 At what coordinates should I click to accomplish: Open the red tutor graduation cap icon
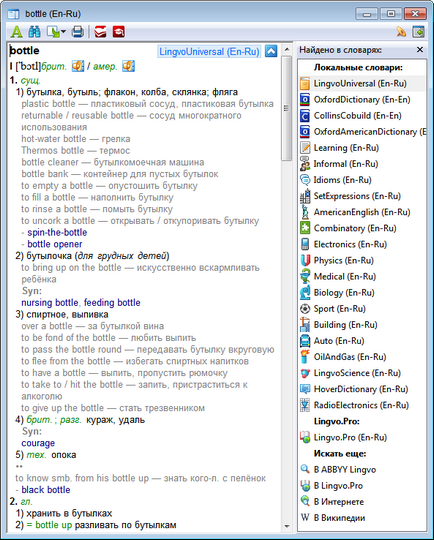click(x=118, y=32)
